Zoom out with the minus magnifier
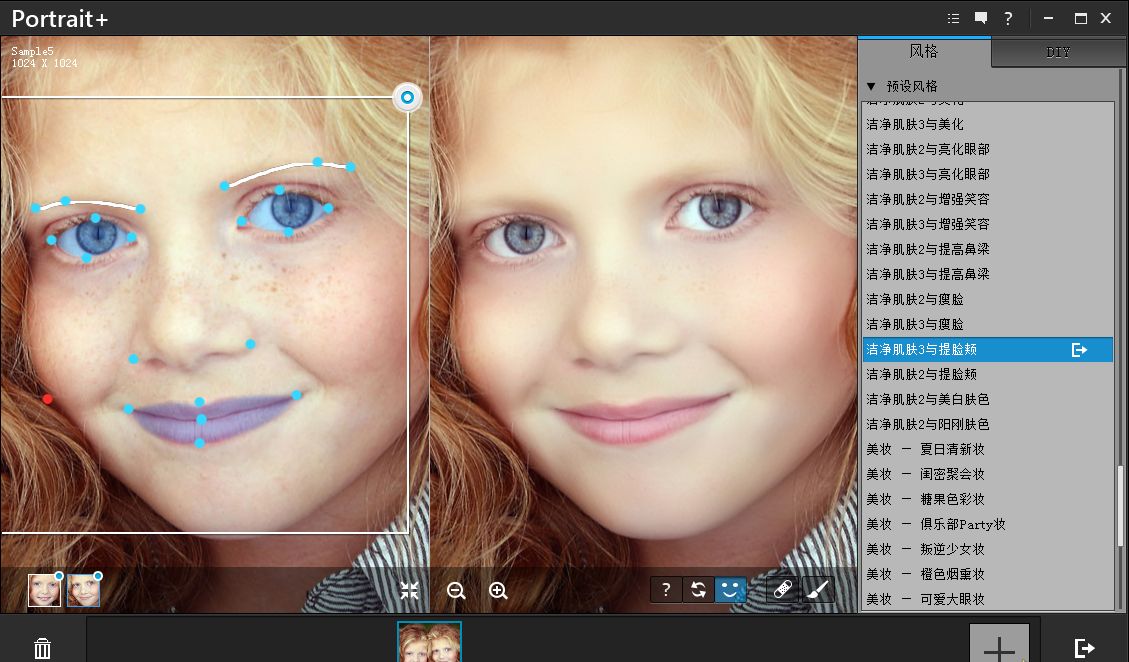 tap(456, 590)
